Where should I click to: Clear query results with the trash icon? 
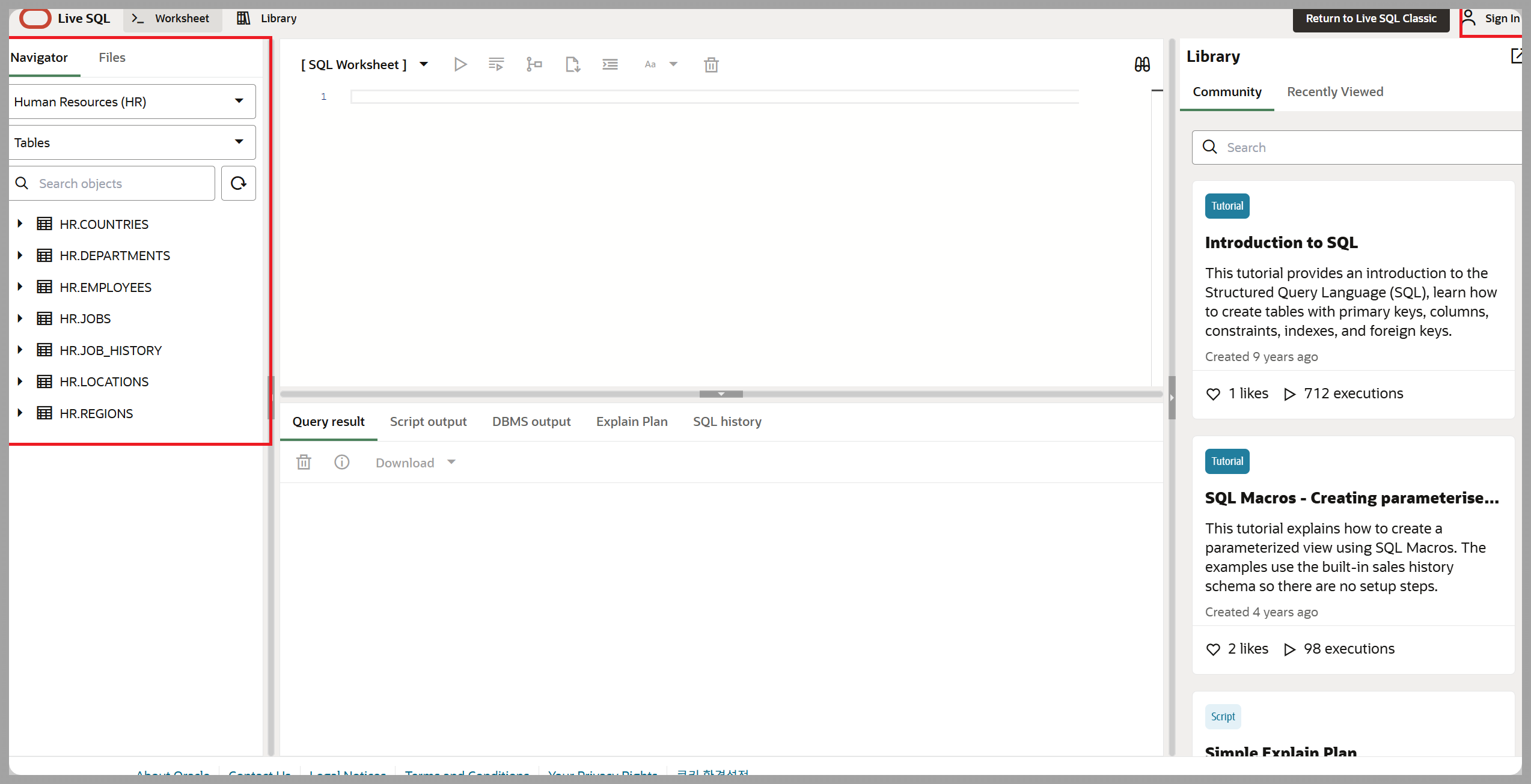304,462
